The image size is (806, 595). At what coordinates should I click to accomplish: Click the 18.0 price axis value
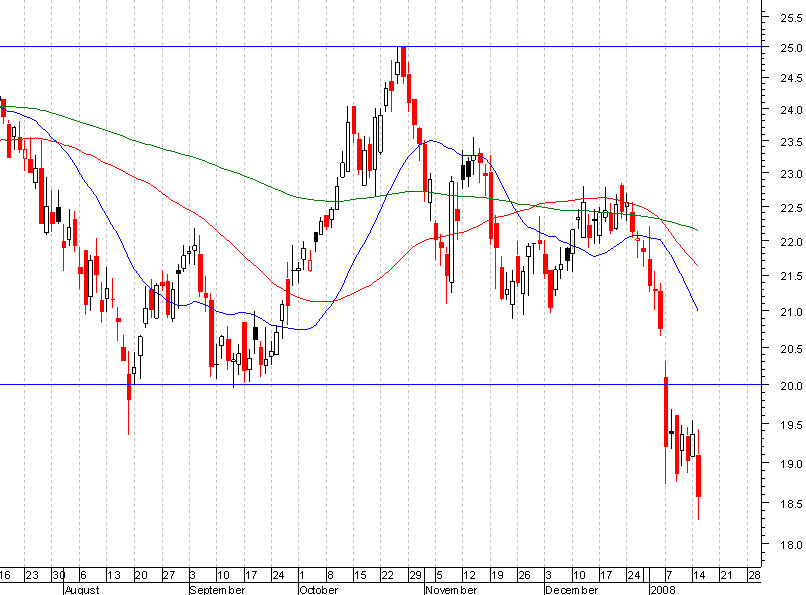pos(791,545)
